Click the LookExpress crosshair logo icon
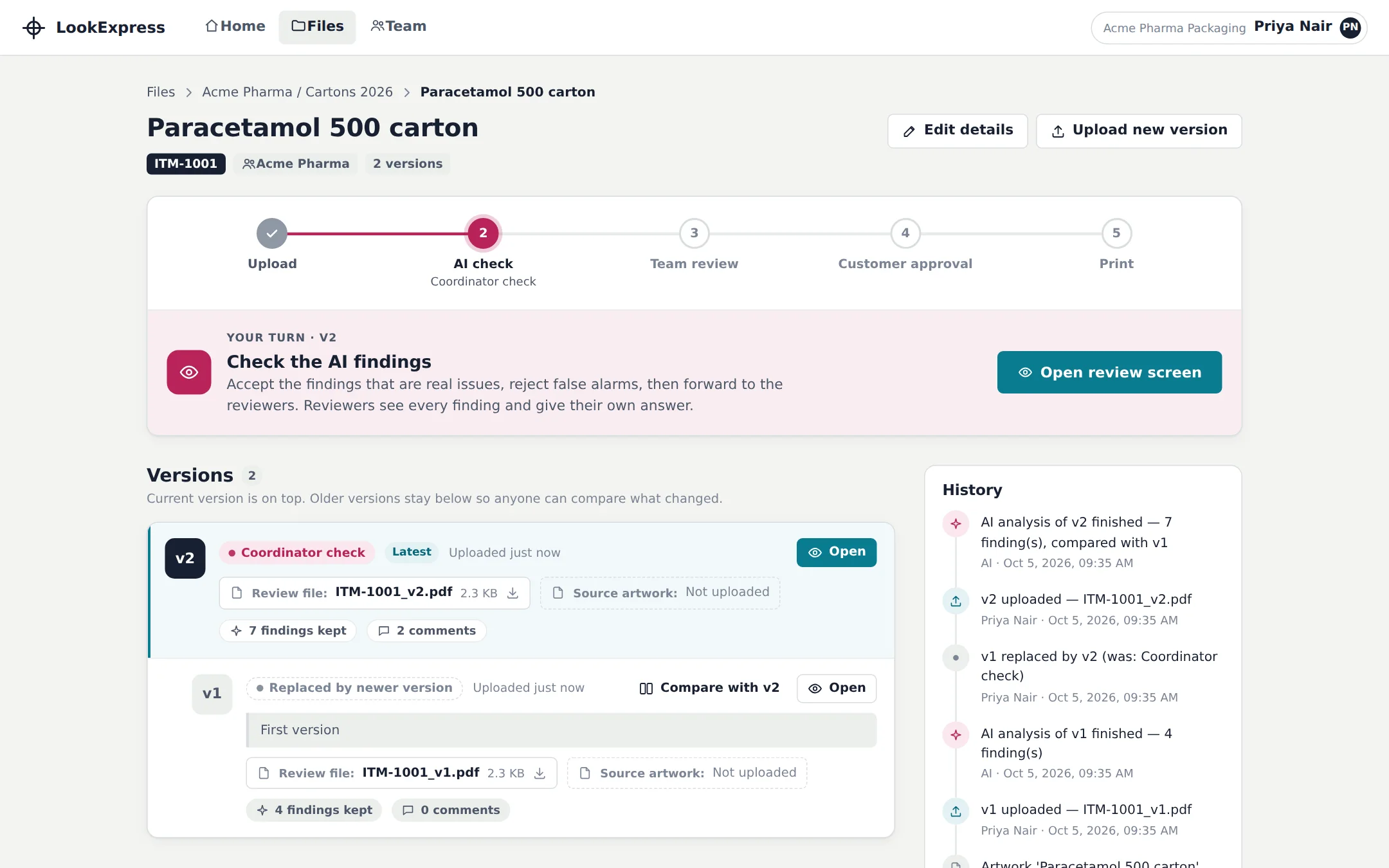 pos(33,28)
